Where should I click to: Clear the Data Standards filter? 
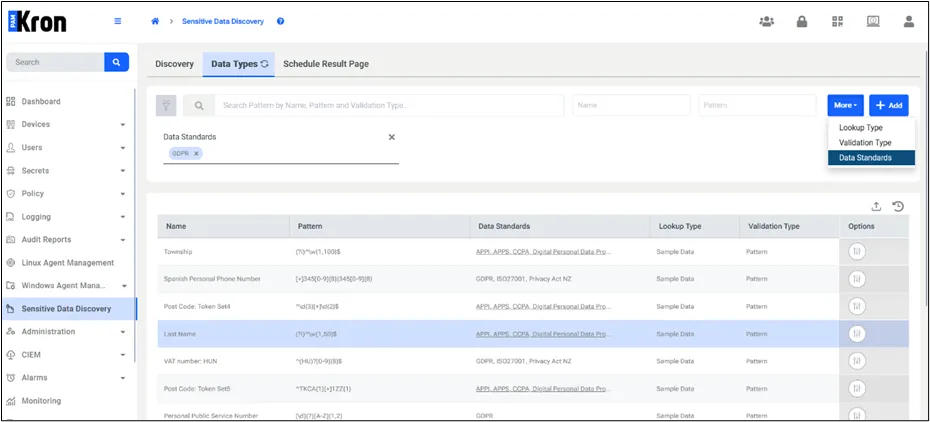(391, 137)
